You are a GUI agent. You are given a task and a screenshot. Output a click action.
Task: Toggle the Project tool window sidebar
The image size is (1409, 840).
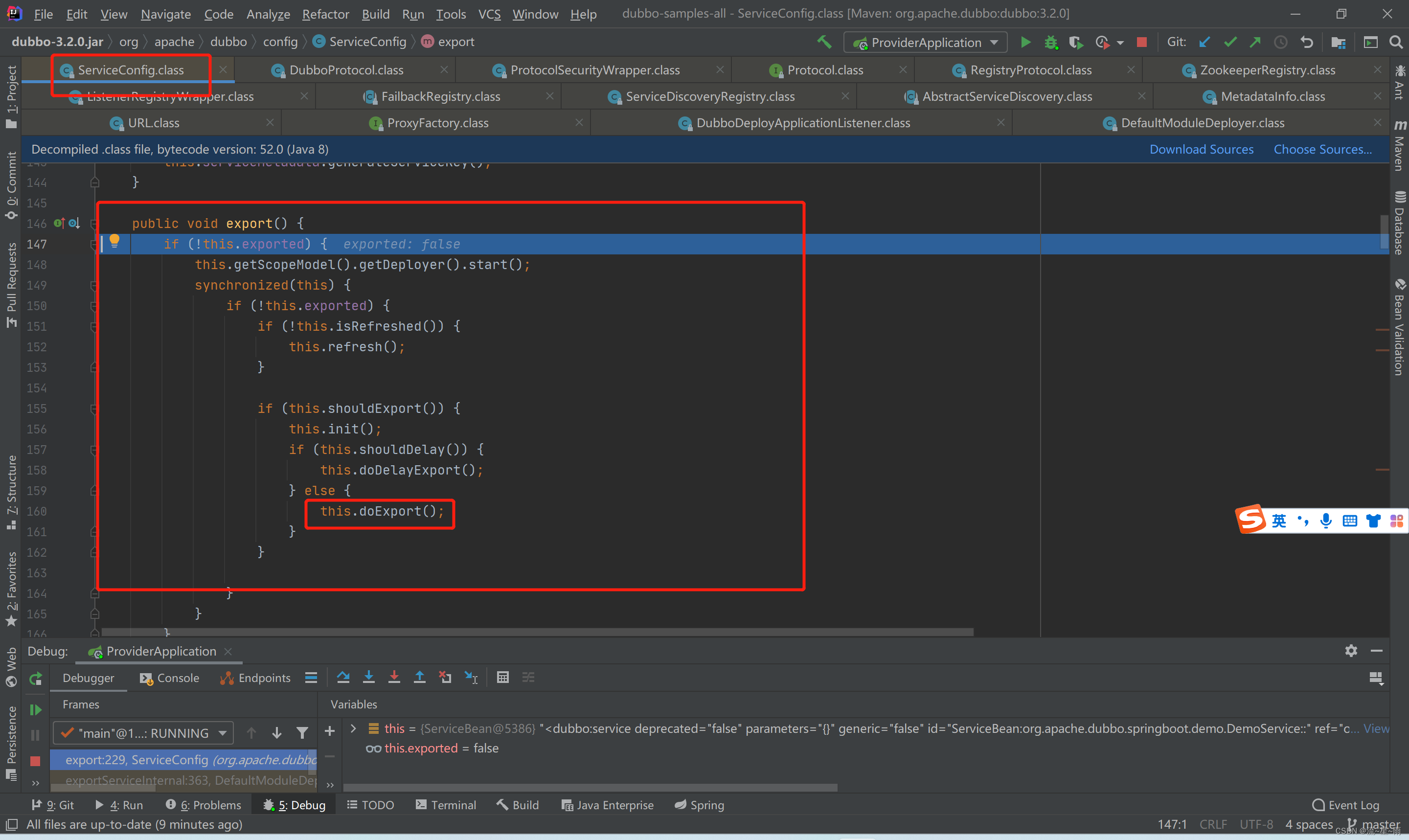point(11,96)
